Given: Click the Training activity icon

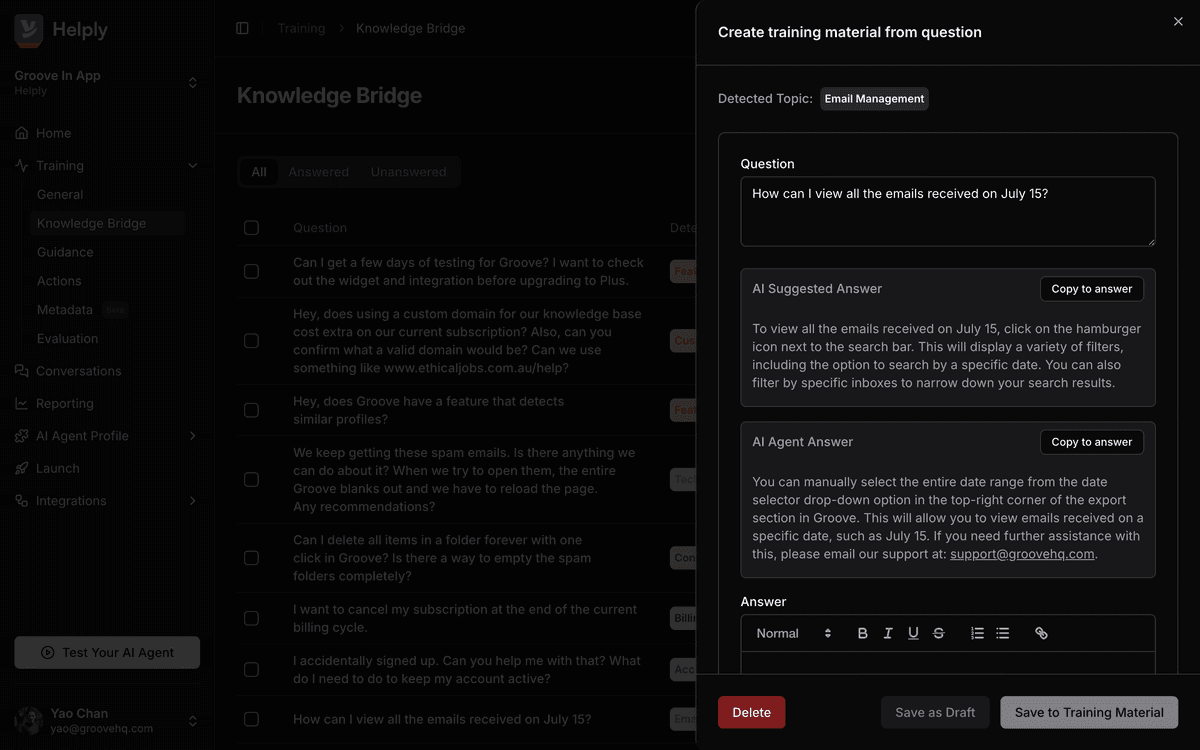Looking at the screenshot, I should pyautogui.click(x=22, y=166).
